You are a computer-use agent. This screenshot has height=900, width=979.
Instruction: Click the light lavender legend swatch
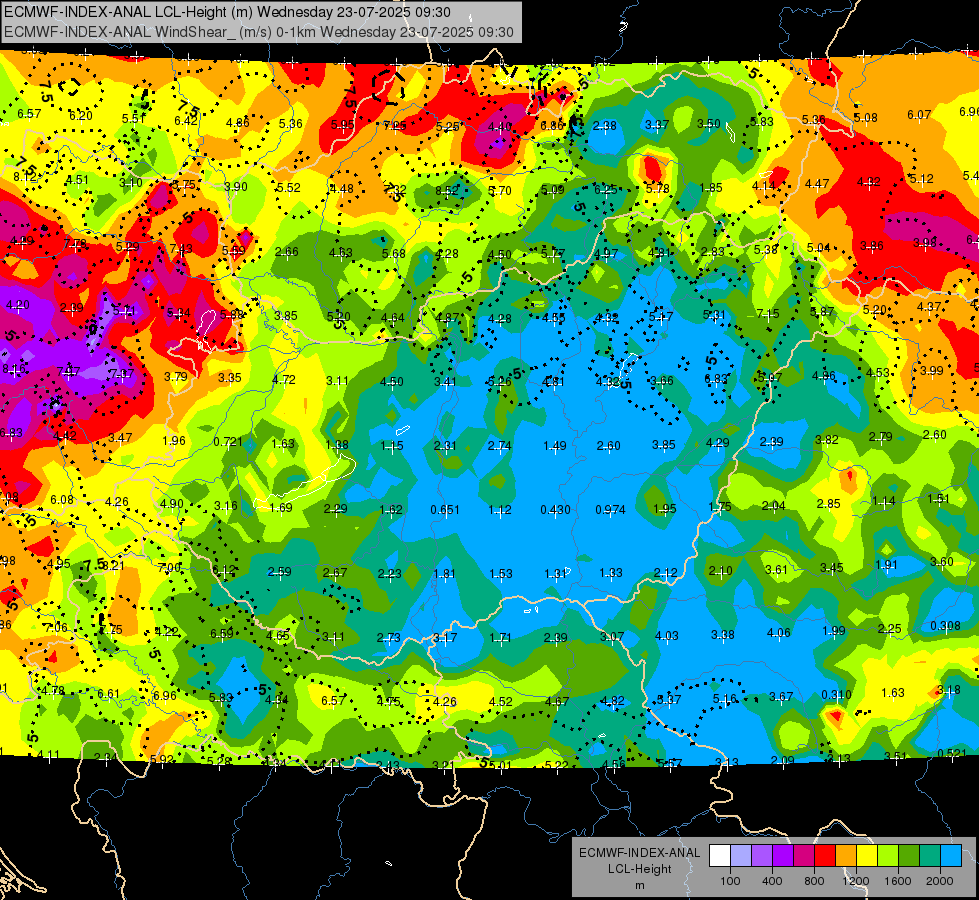pos(741,856)
